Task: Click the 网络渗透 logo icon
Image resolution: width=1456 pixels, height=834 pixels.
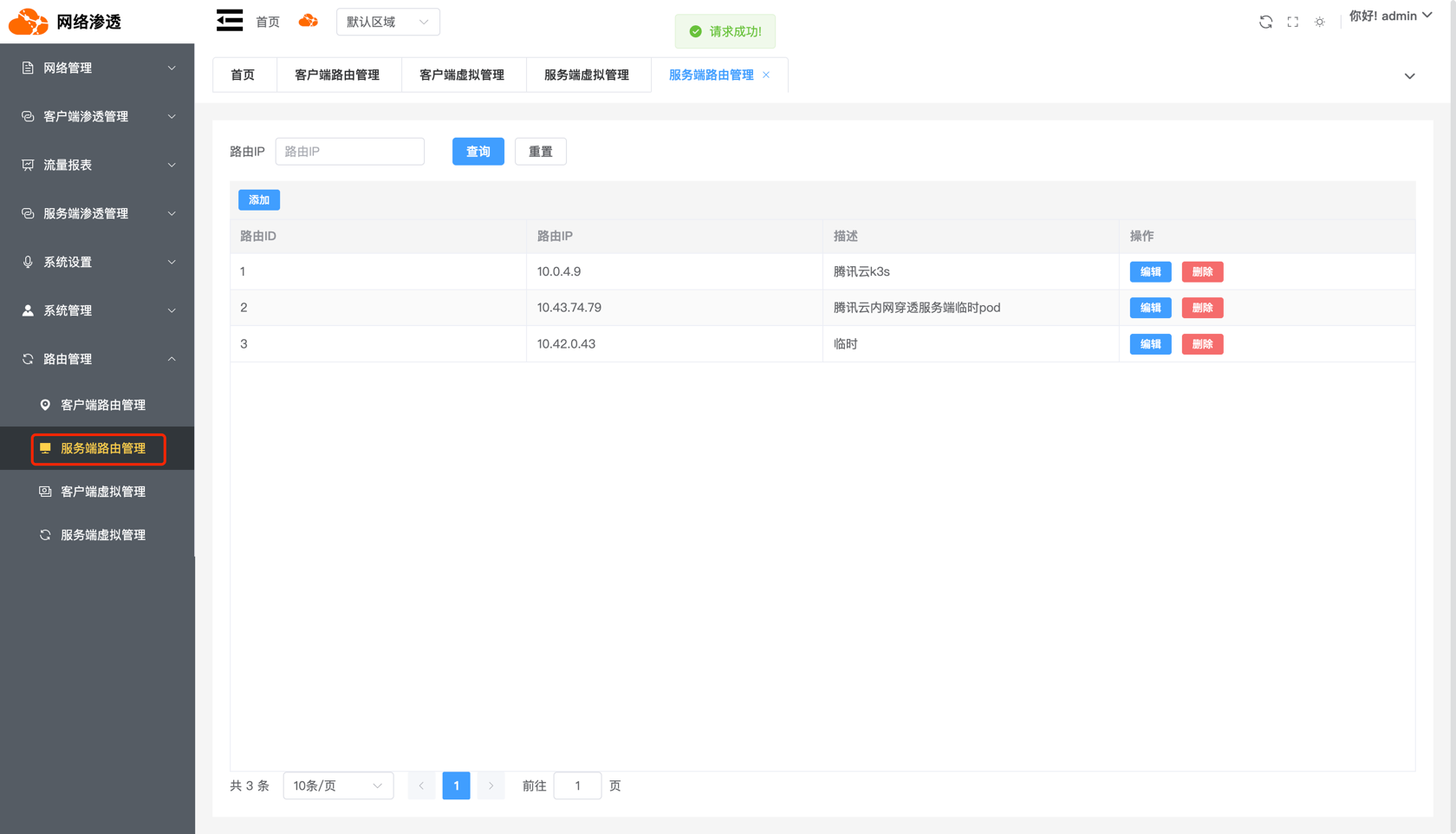Action: (28, 22)
